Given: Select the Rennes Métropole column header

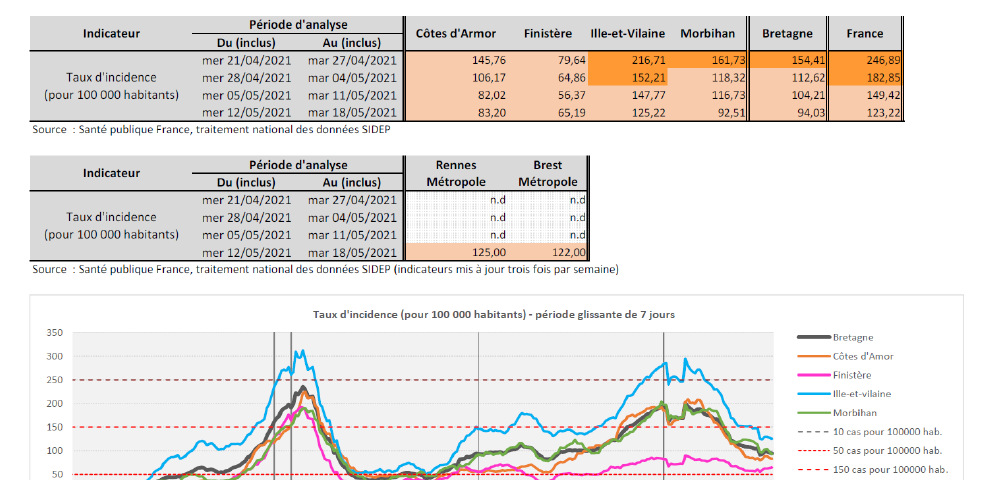Looking at the screenshot, I should (456, 173).
